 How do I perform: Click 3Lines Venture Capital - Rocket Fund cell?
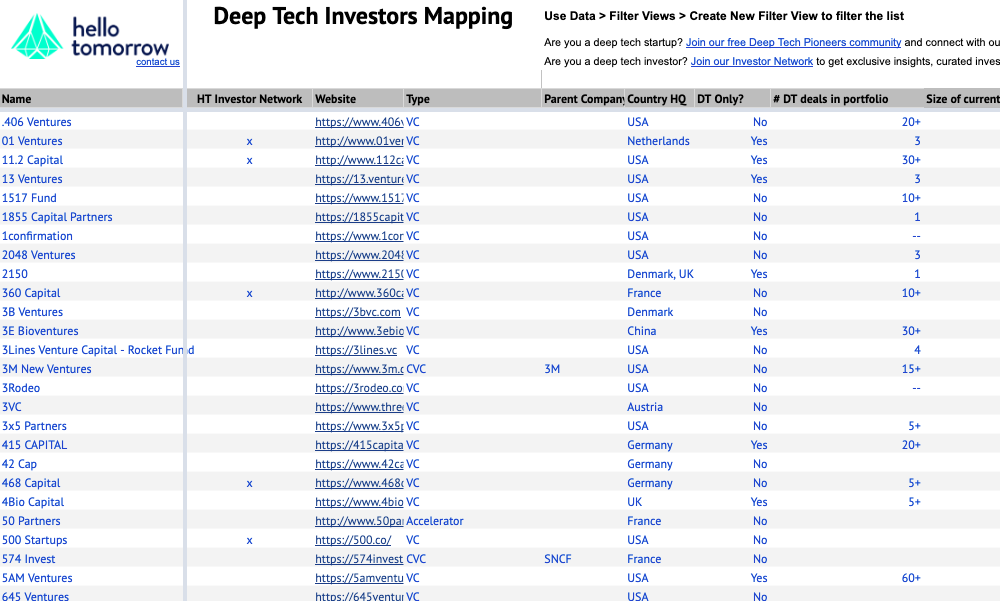click(x=98, y=350)
